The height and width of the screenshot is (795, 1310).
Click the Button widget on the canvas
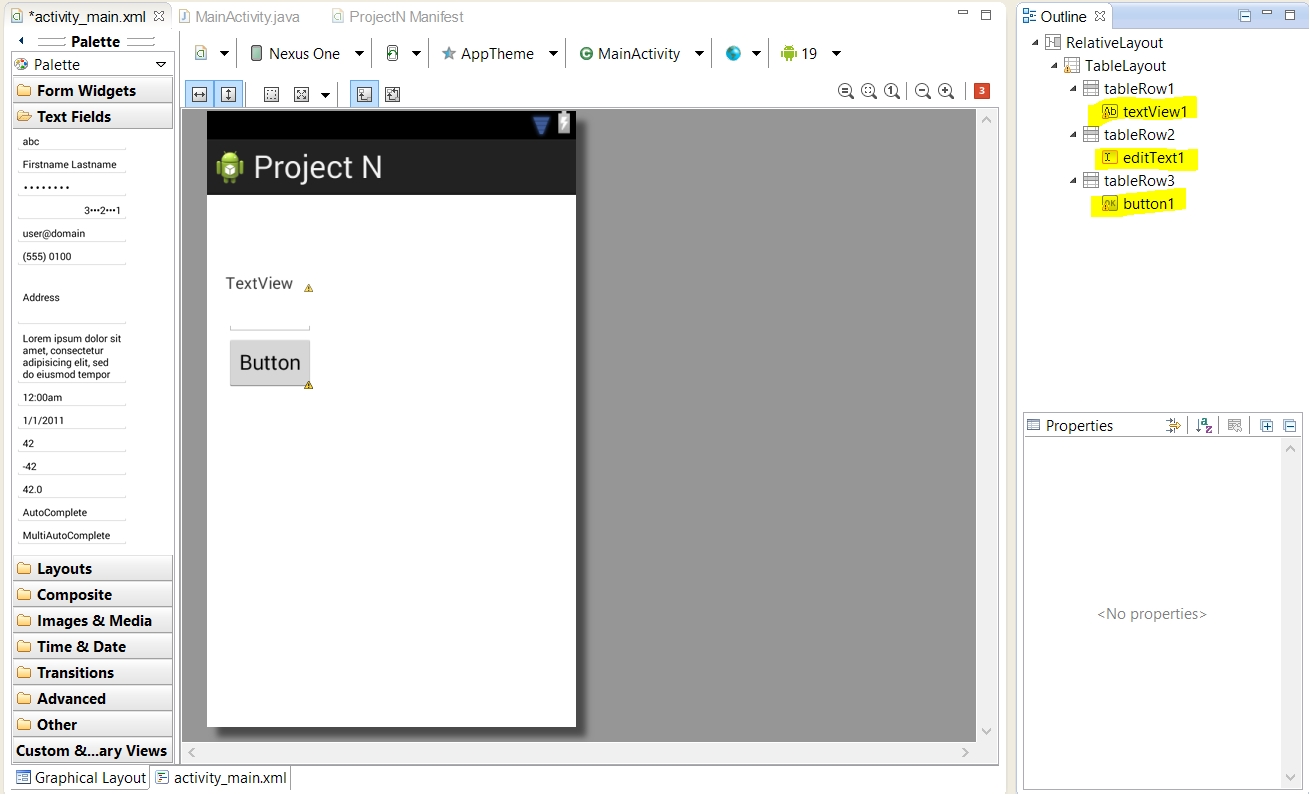point(270,363)
